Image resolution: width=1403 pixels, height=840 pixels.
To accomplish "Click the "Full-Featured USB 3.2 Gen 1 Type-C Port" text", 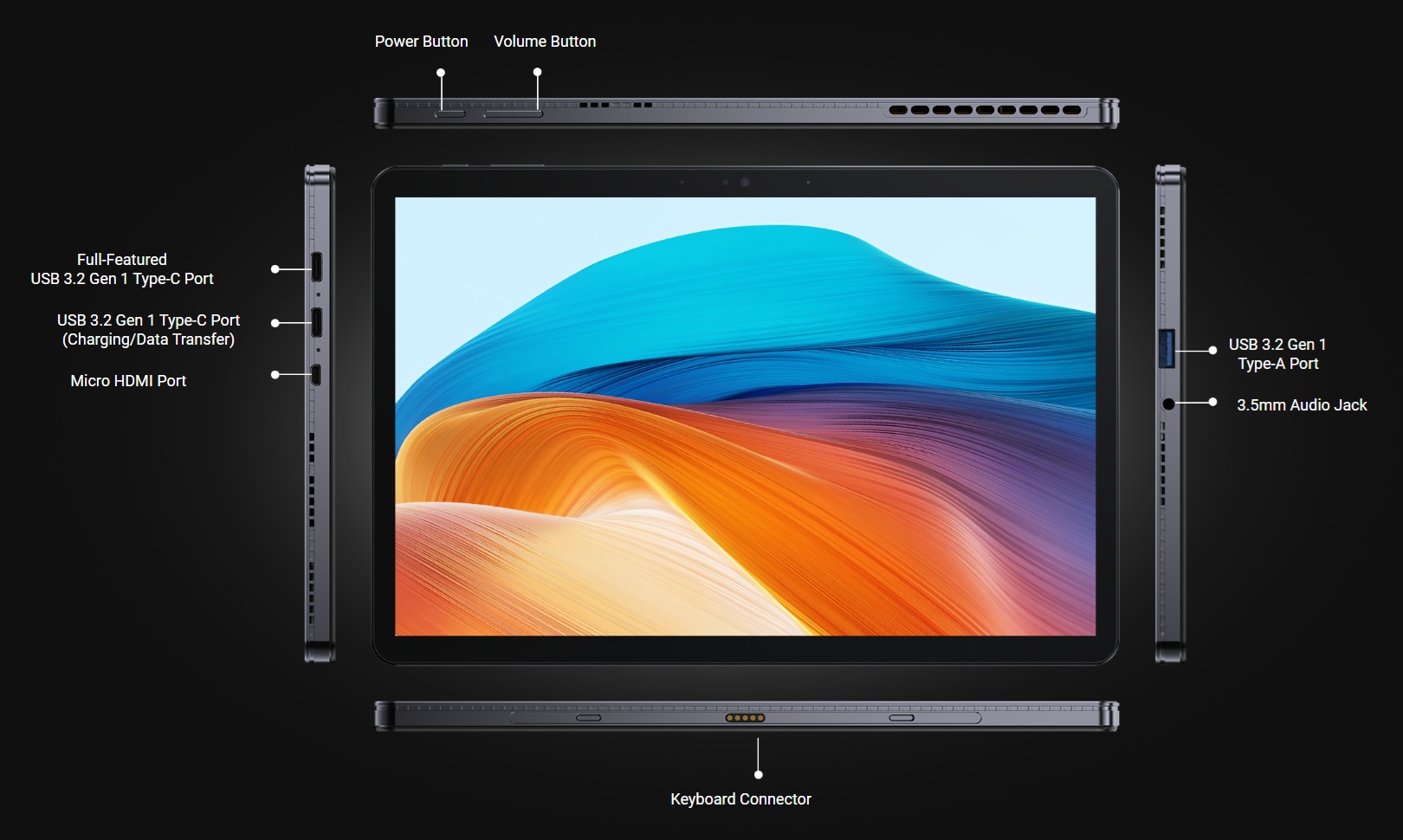I will click(122, 269).
